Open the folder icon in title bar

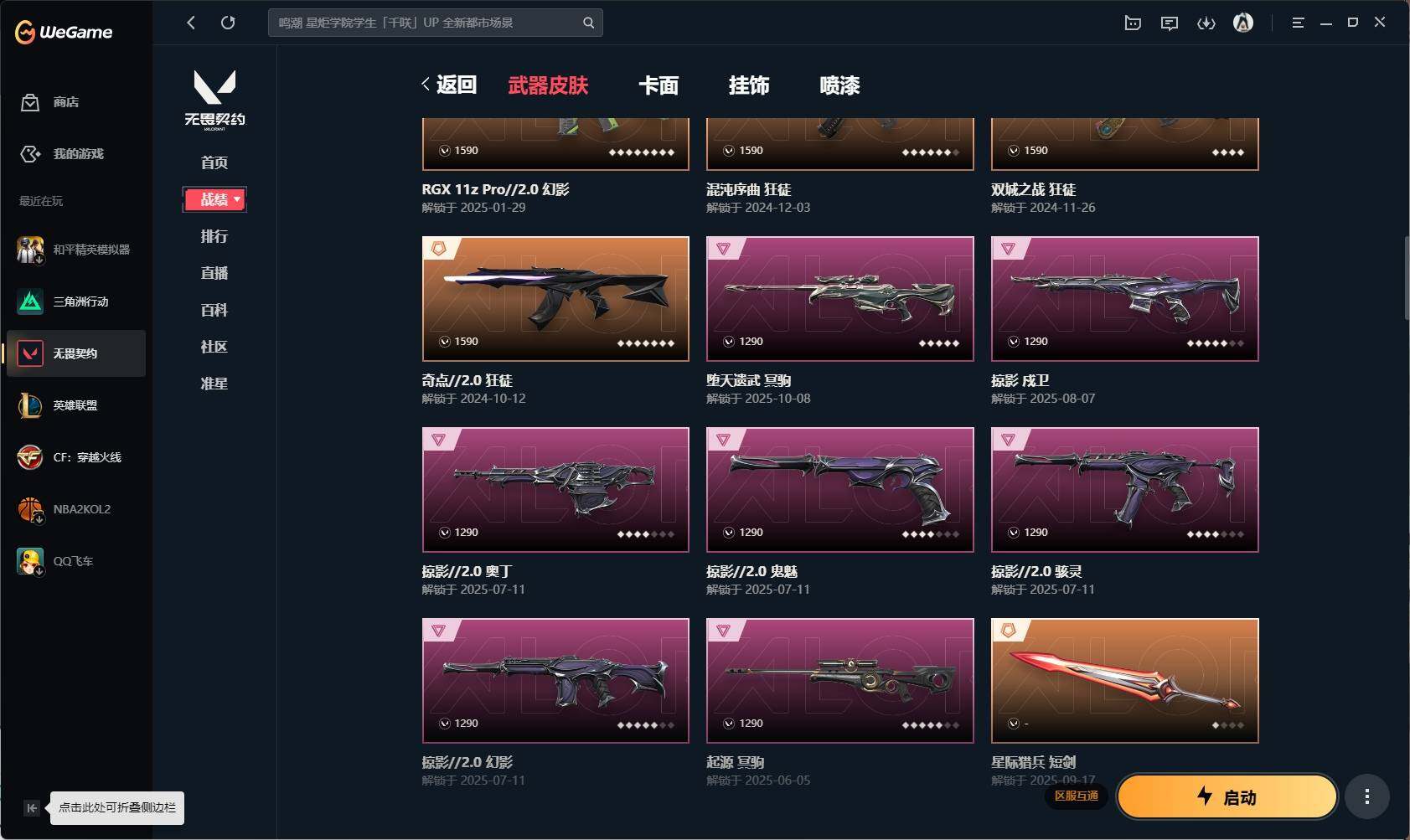pos(1133,23)
